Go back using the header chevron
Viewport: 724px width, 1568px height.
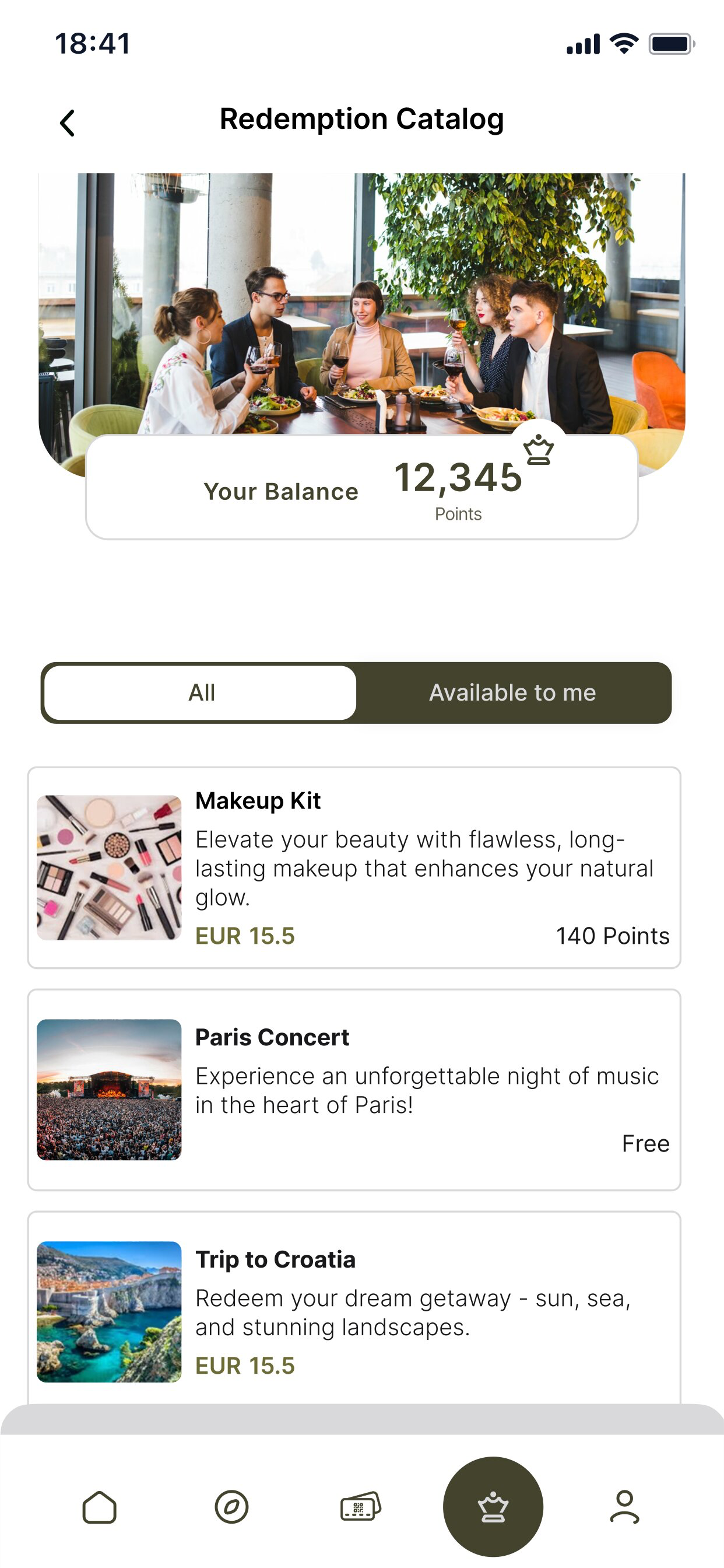(x=68, y=123)
